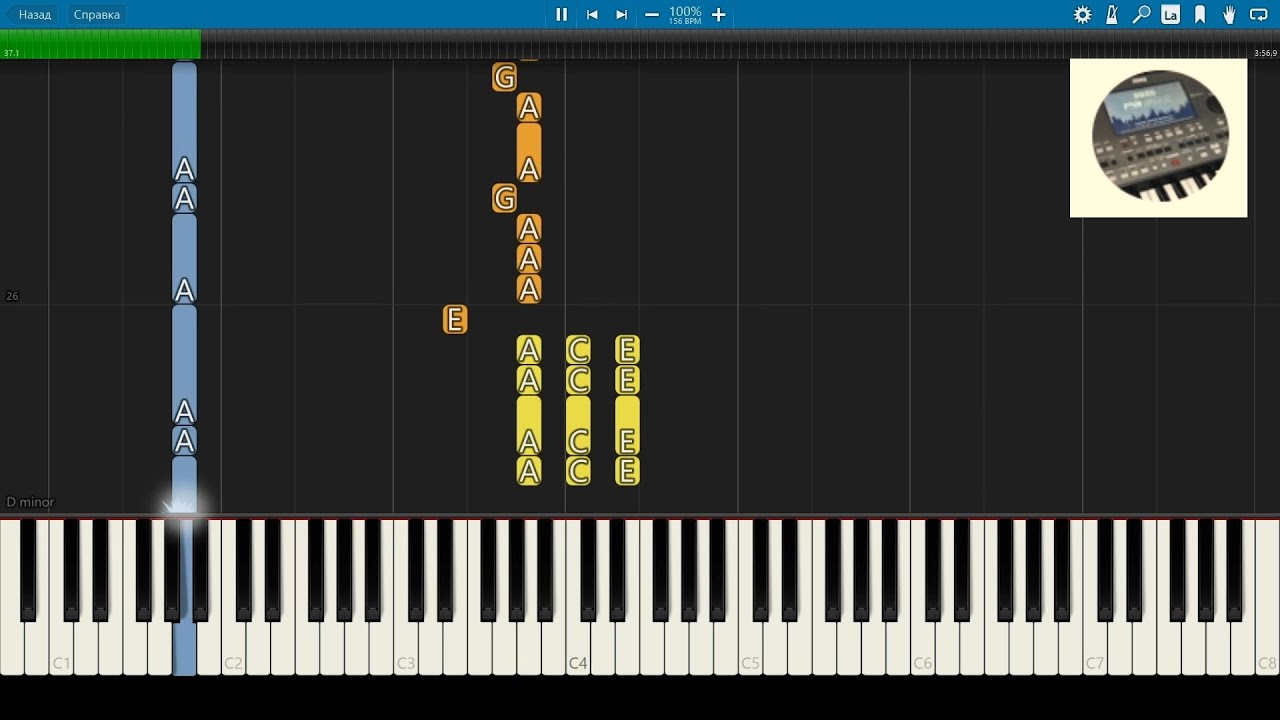Click the 3:56.9 total time label
Viewport: 1280px width, 720px height.
coord(1265,53)
